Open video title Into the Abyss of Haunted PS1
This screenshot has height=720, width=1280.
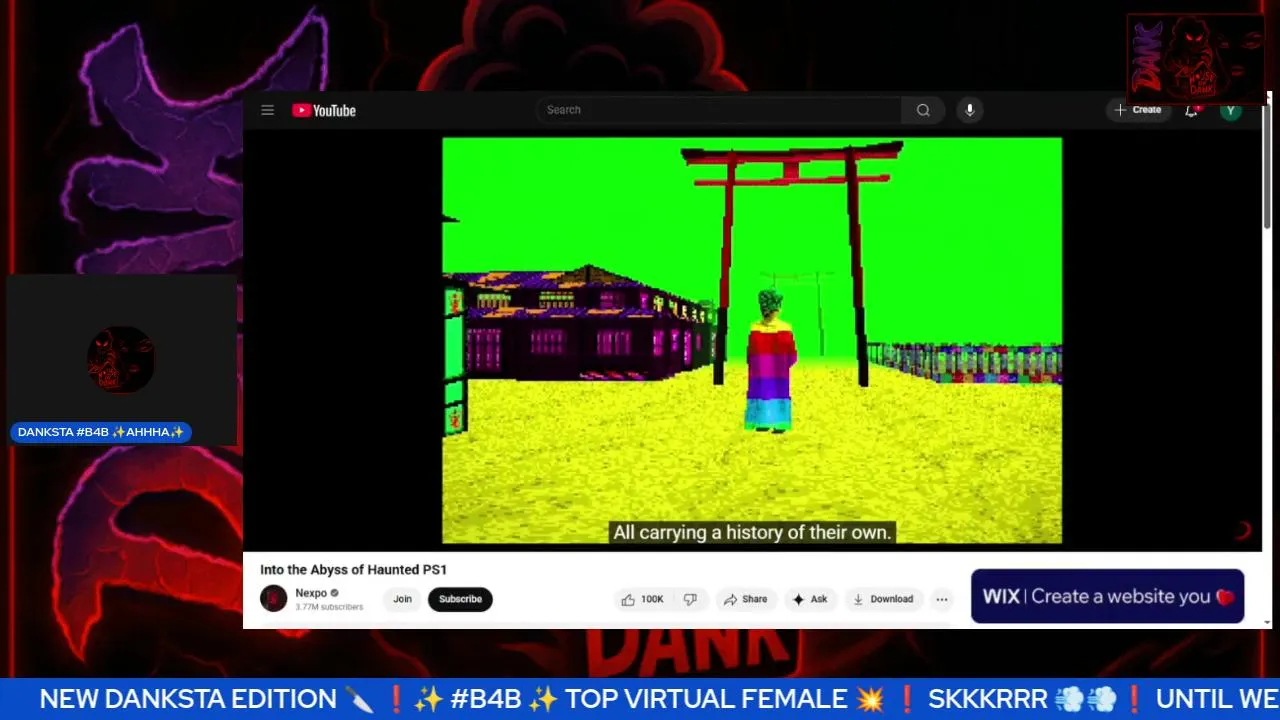tap(354, 570)
